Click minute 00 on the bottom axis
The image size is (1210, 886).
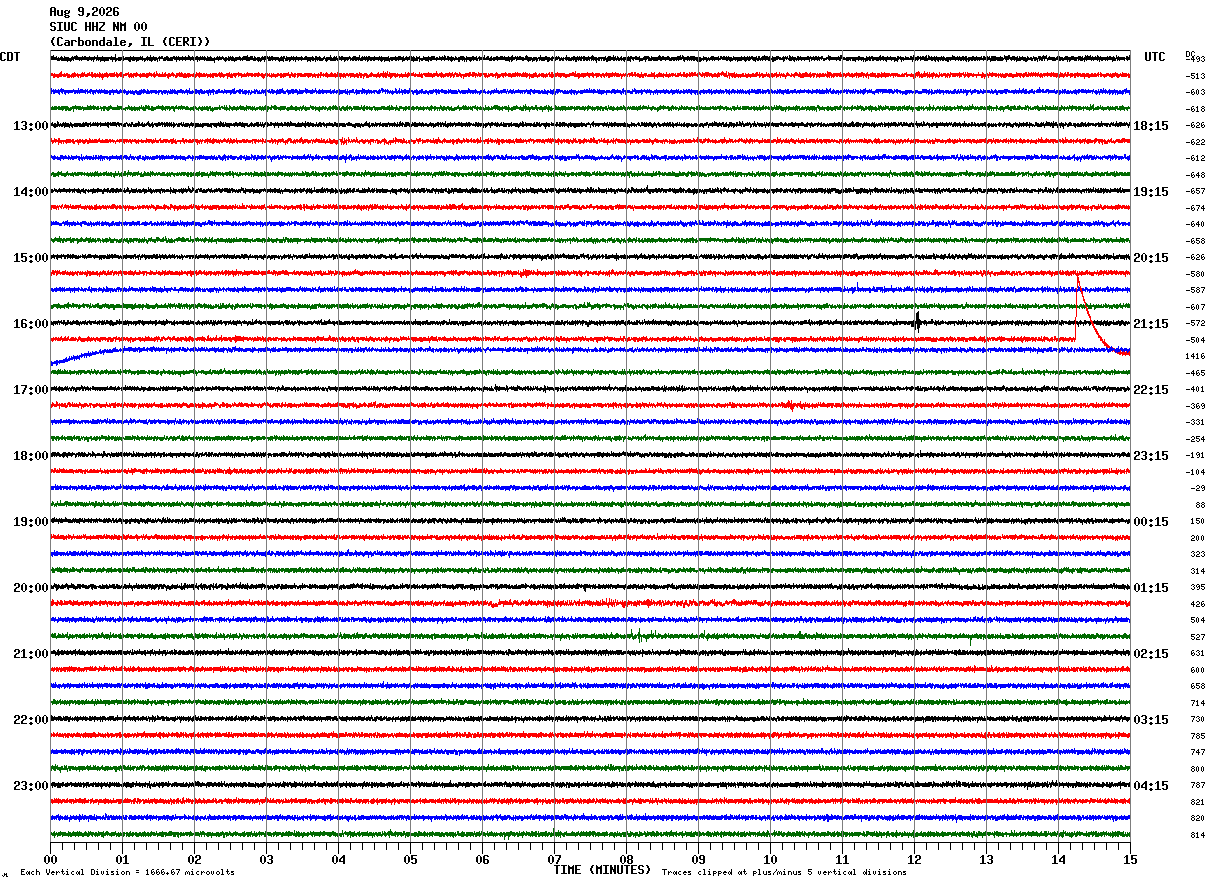pos(51,859)
